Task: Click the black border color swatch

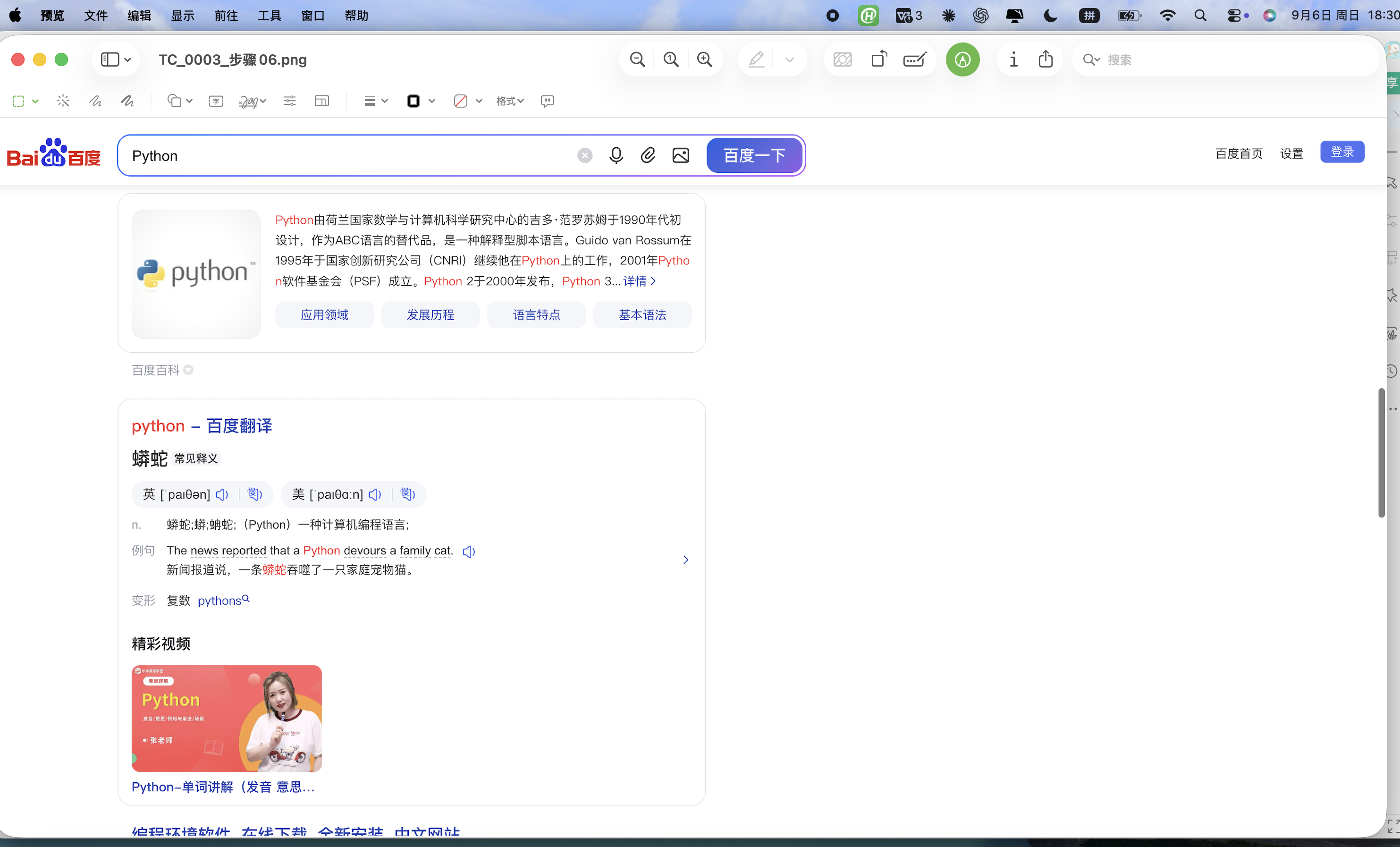Action: [413, 101]
